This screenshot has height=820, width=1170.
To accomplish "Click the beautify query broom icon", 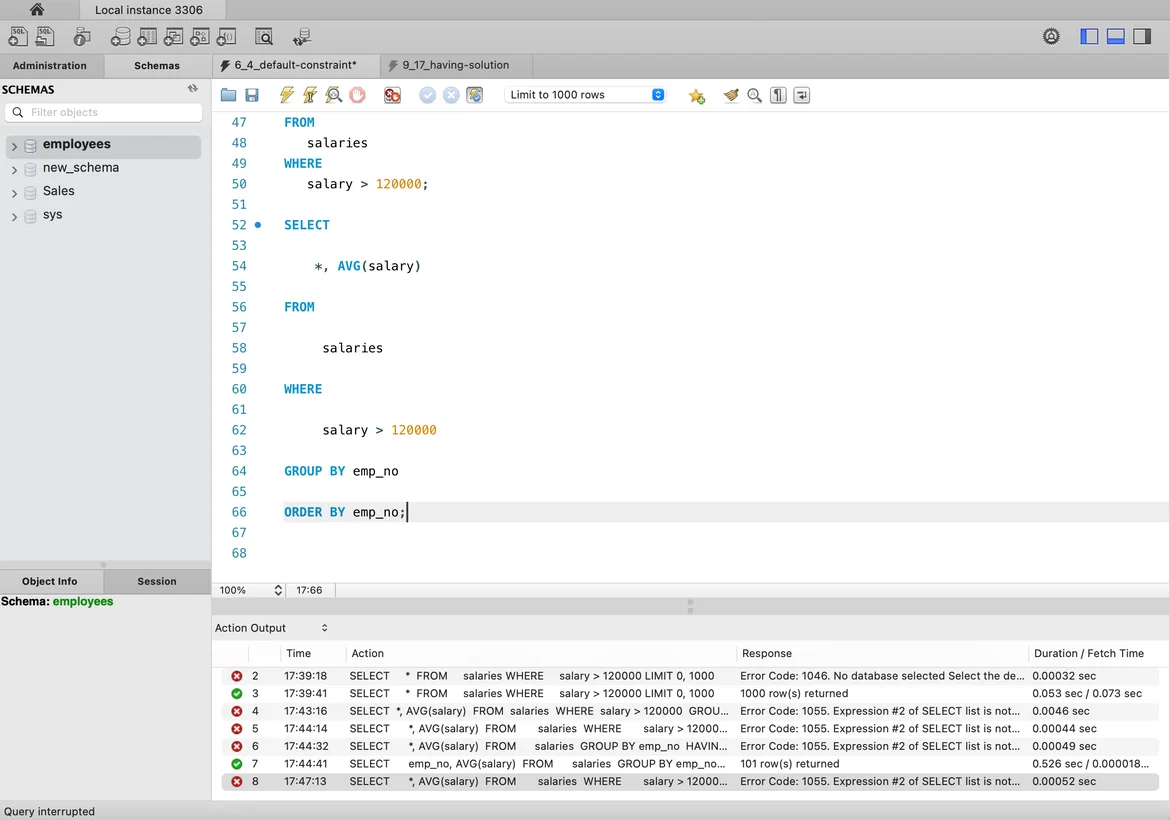I will (731, 95).
